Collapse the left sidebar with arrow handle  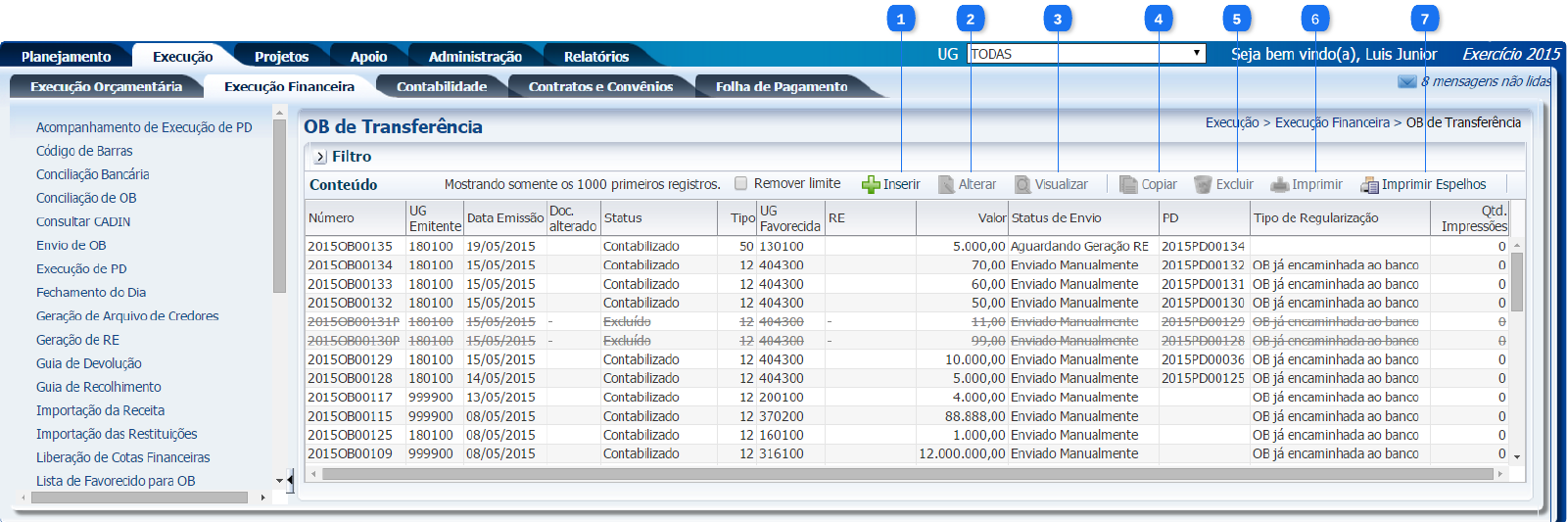click(290, 480)
